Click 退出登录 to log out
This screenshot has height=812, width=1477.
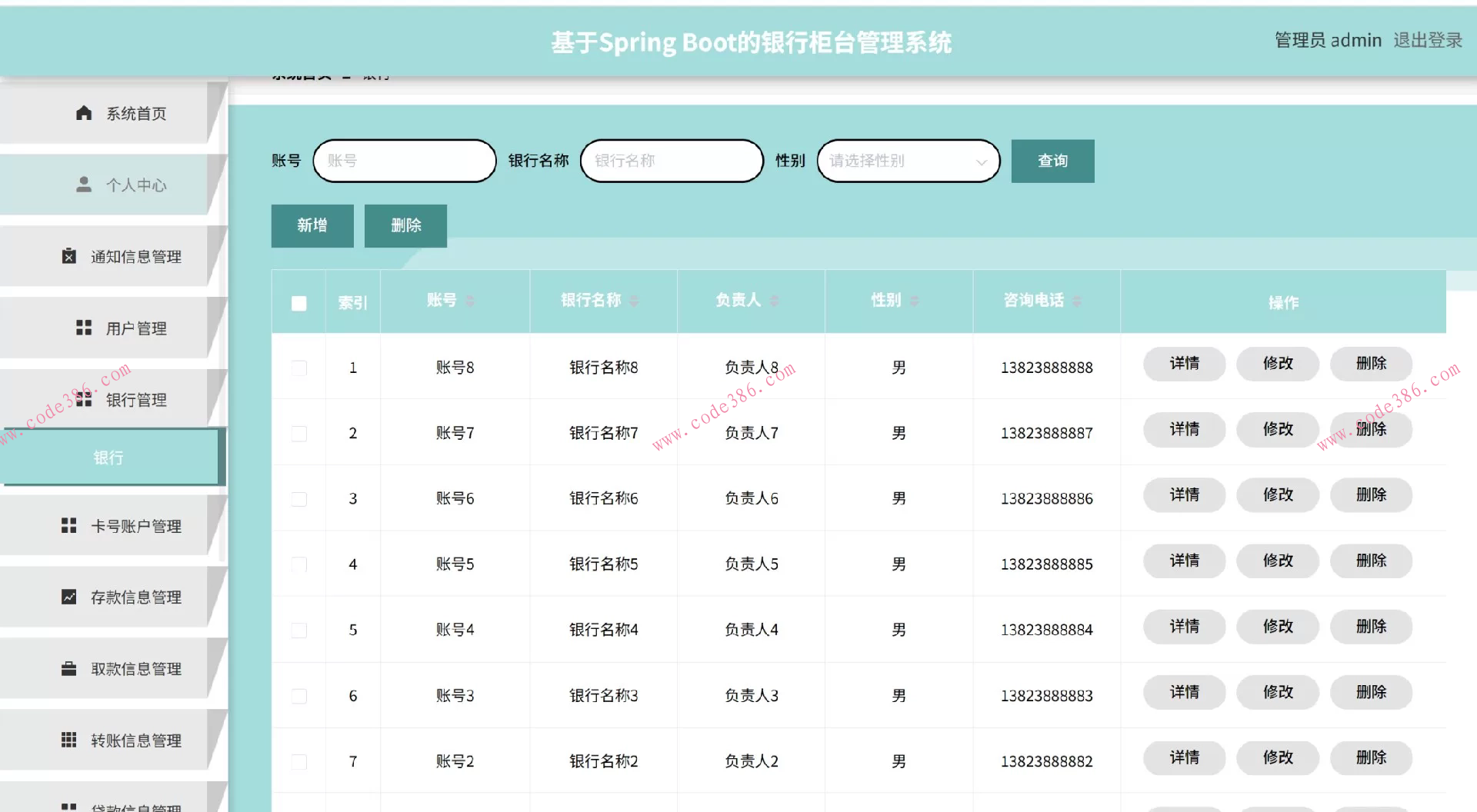click(x=1428, y=41)
